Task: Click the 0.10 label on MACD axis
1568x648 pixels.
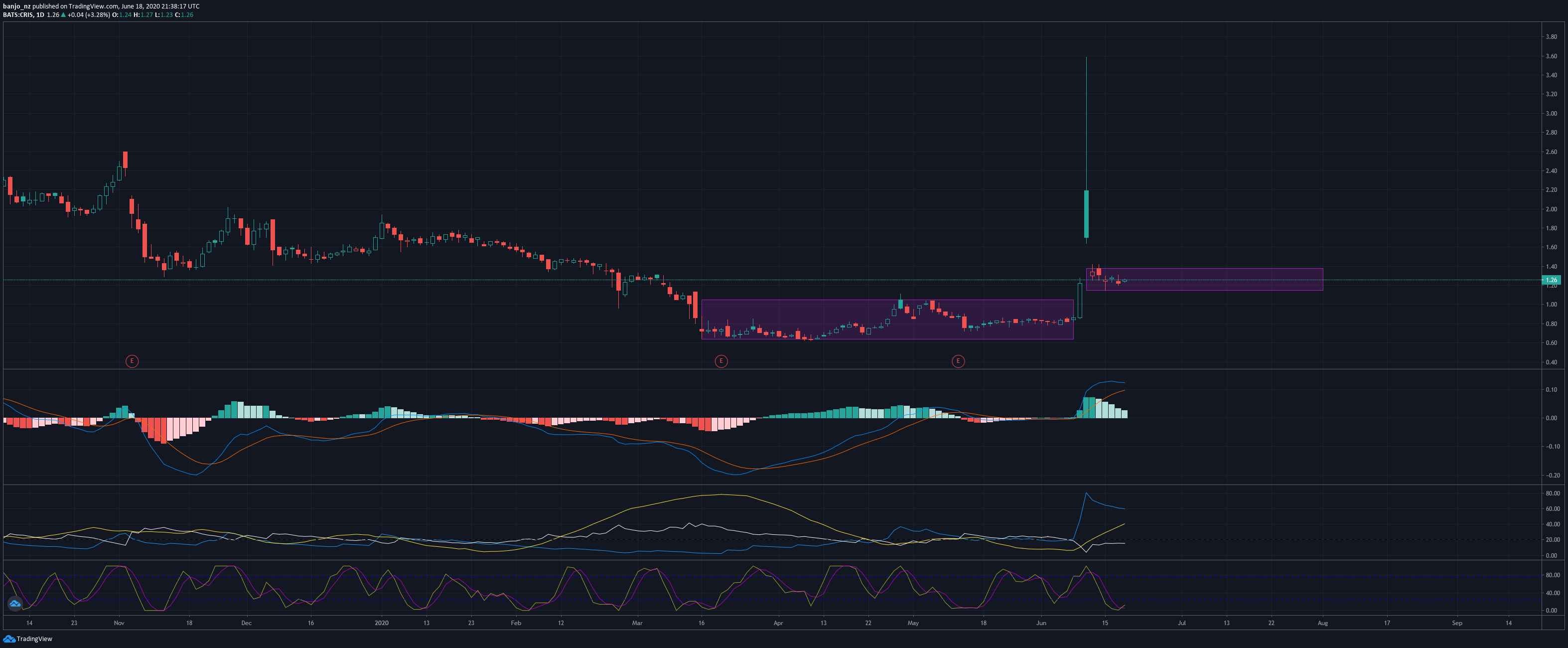Action: [x=1552, y=390]
